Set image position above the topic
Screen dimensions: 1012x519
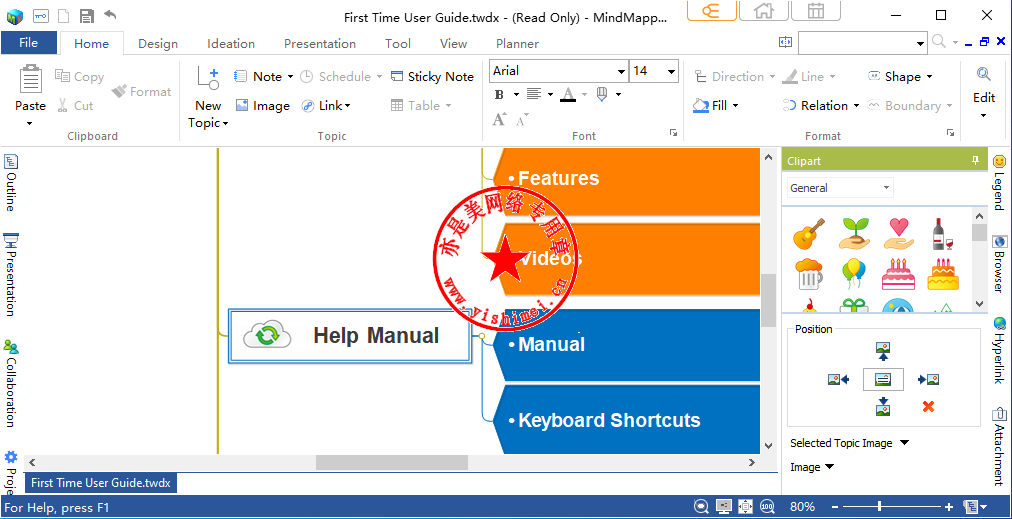click(883, 351)
